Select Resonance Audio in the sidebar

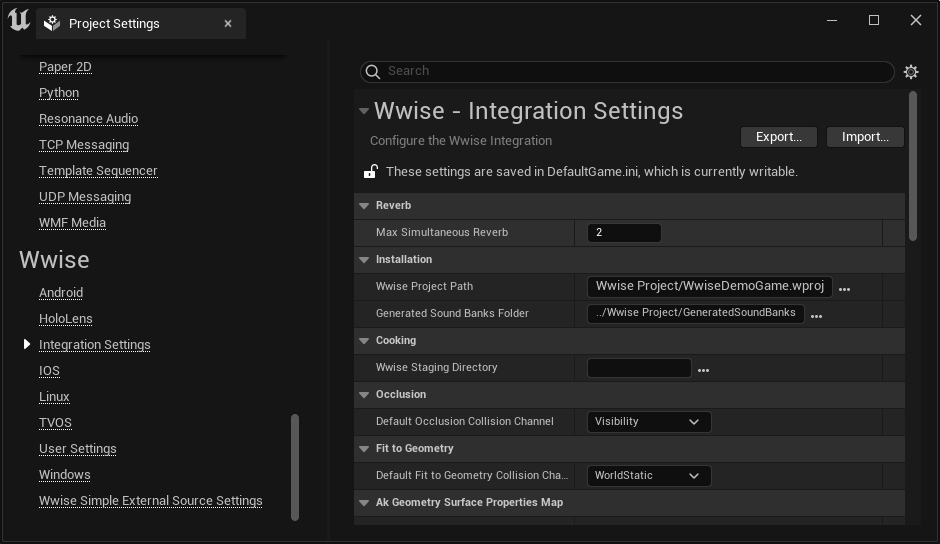(88, 119)
